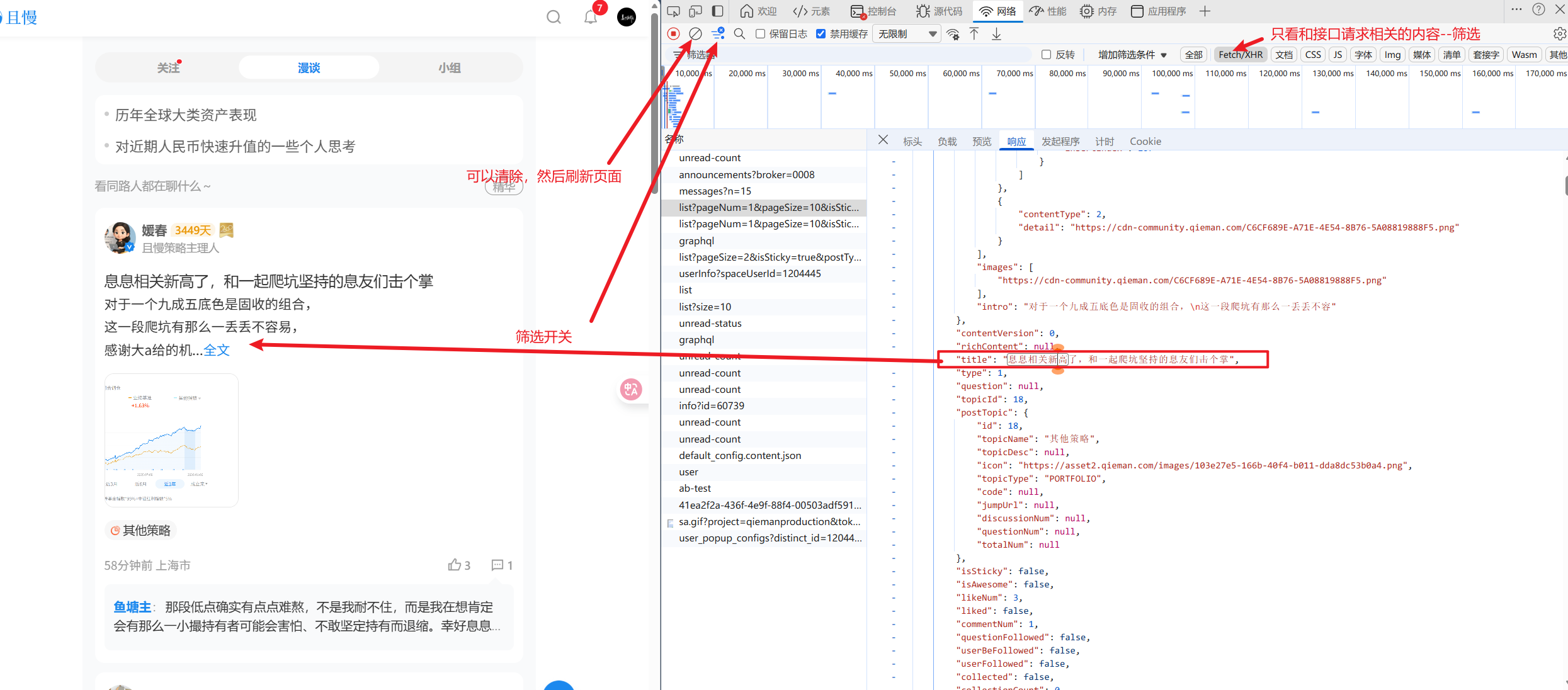
Task: Click the inspect element picker icon
Action: point(673,11)
